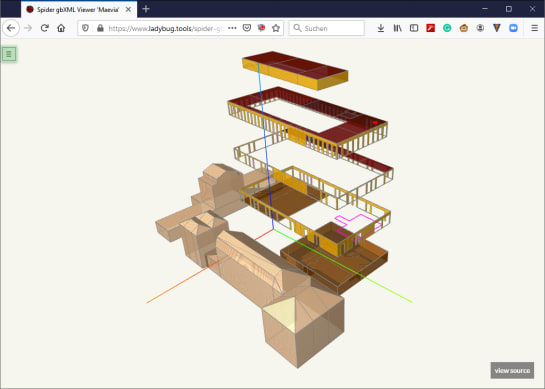Open a new browser tab
This screenshot has width=545, height=389.
pos(146,9)
